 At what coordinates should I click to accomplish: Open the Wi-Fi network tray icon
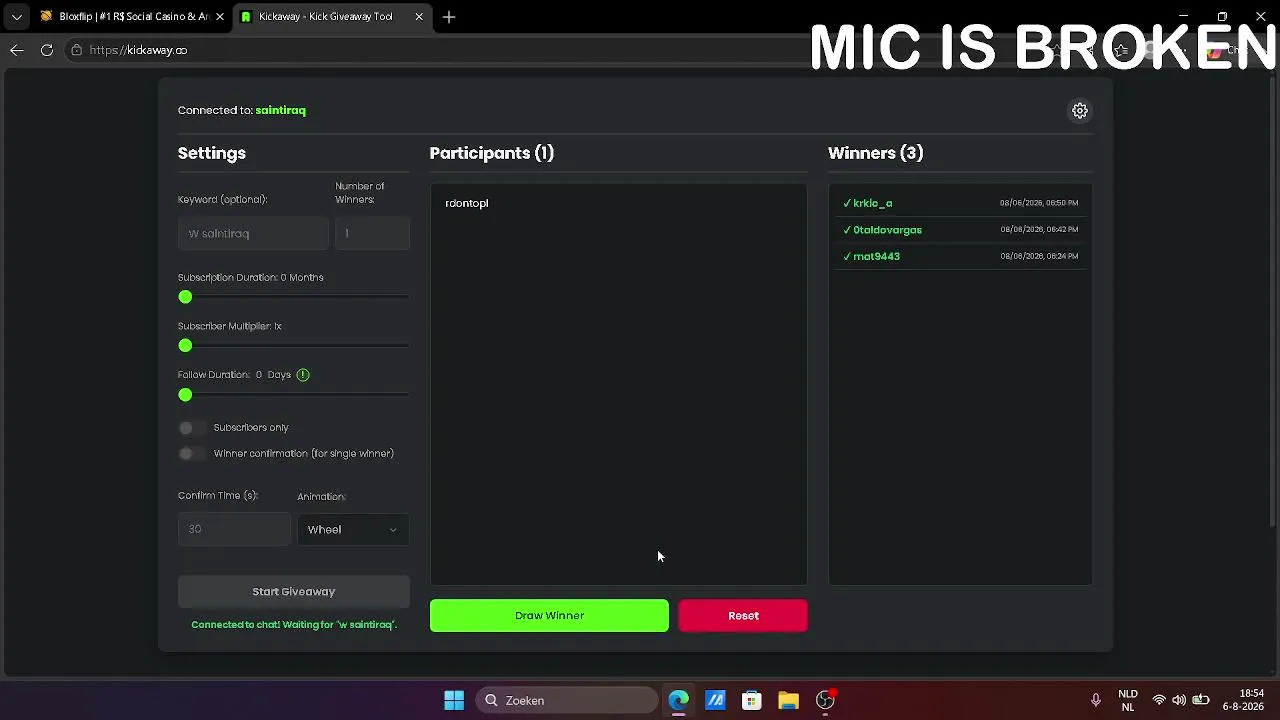(1159, 701)
